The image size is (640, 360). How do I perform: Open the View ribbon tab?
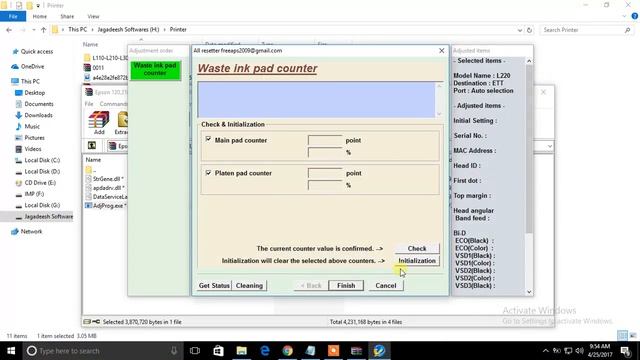[x=93, y=16]
